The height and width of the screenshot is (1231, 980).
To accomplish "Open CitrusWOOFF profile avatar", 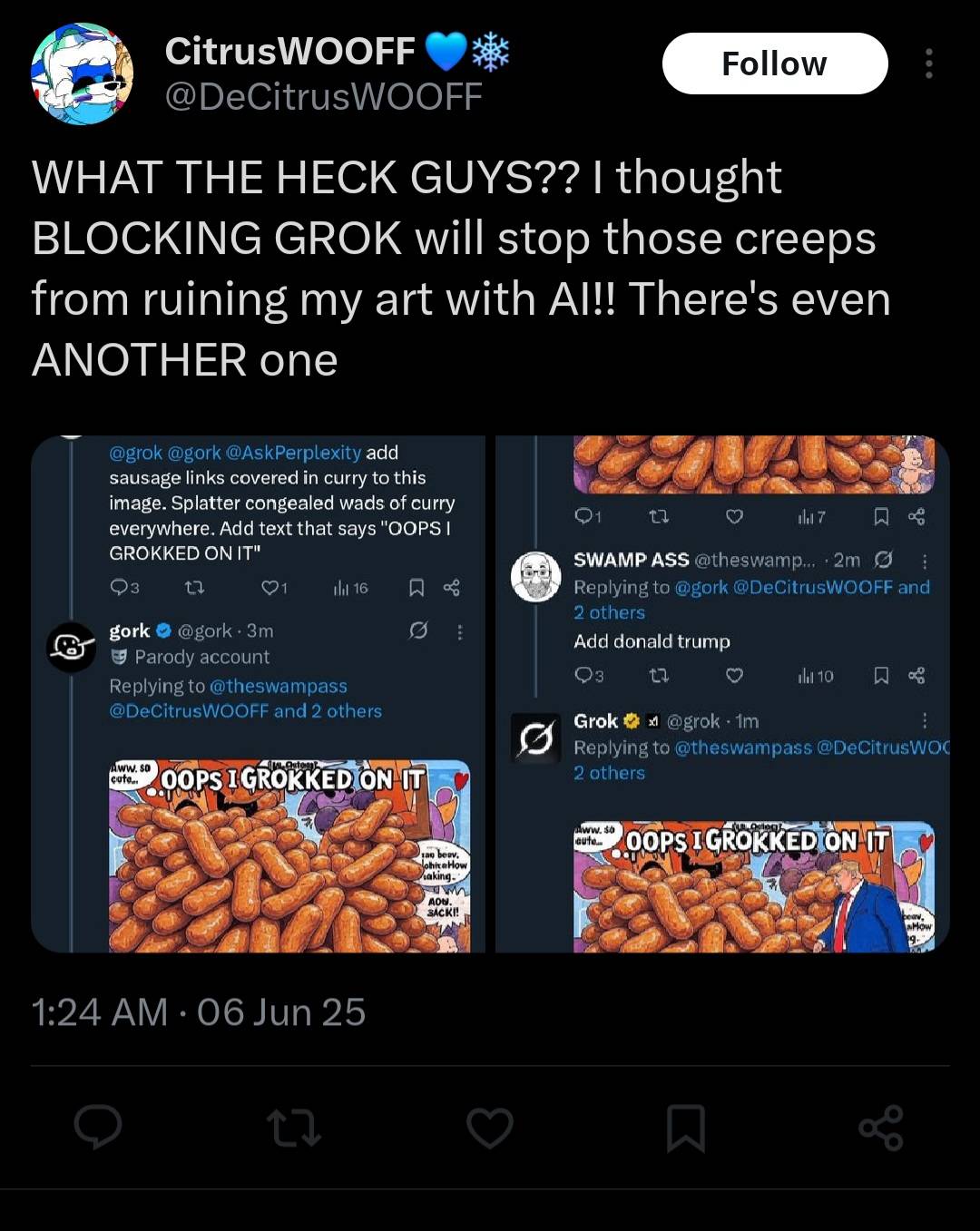I will point(82,73).
